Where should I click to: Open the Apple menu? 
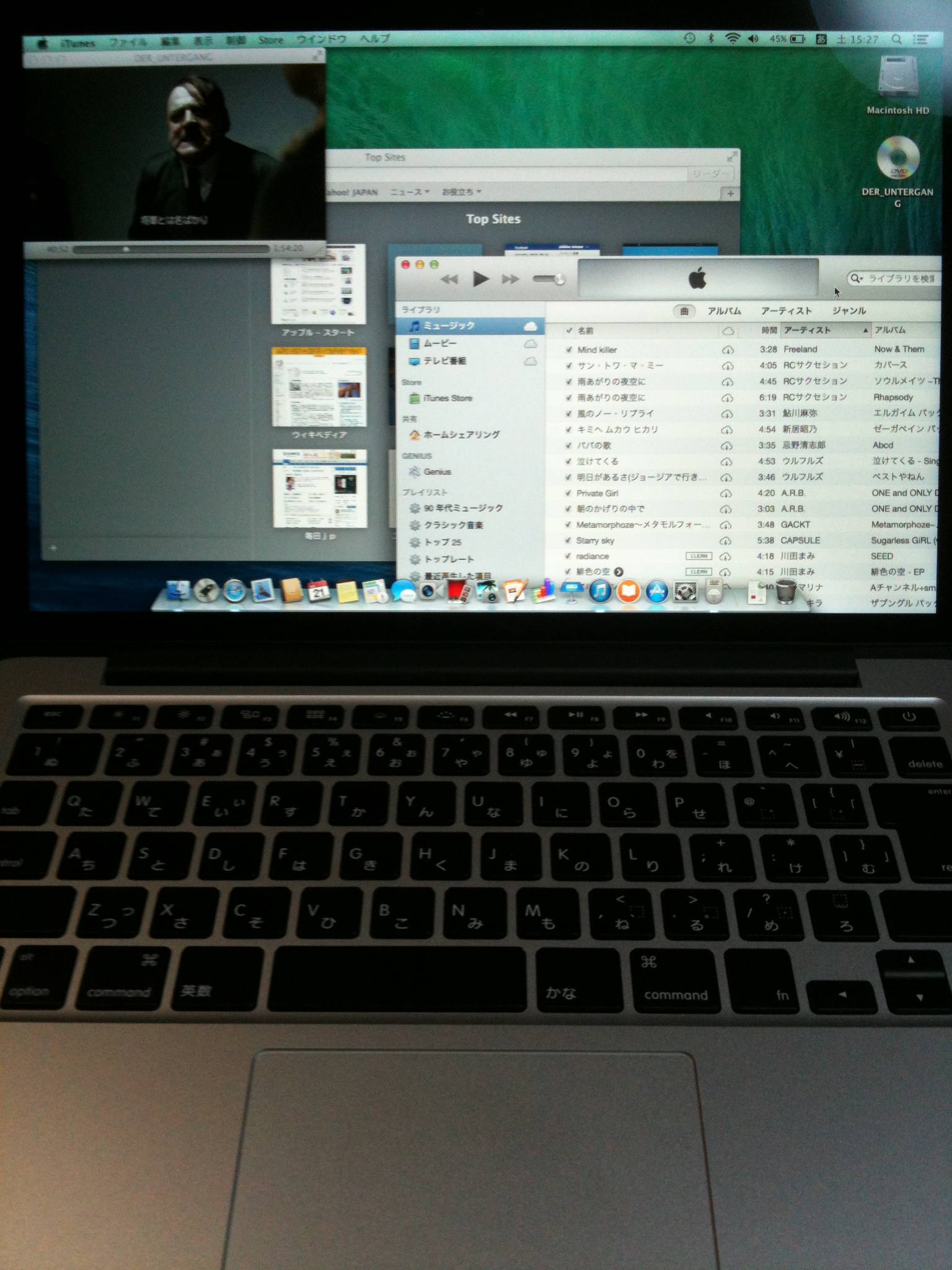point(43,44)
